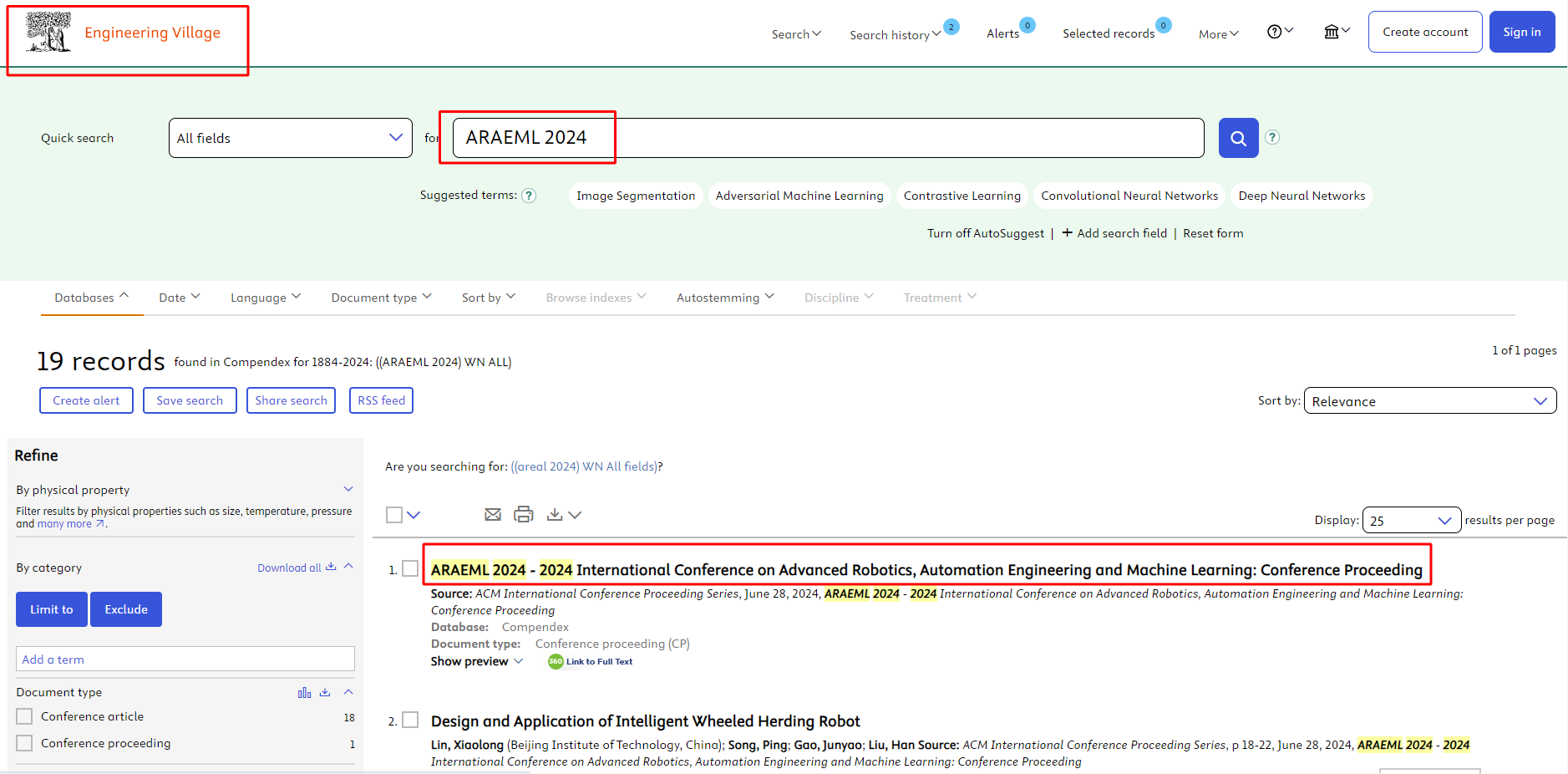The width and height of the screenshot is (1568, 774).
Task: Select Deep Neural Networks term
Action: 1302,196
